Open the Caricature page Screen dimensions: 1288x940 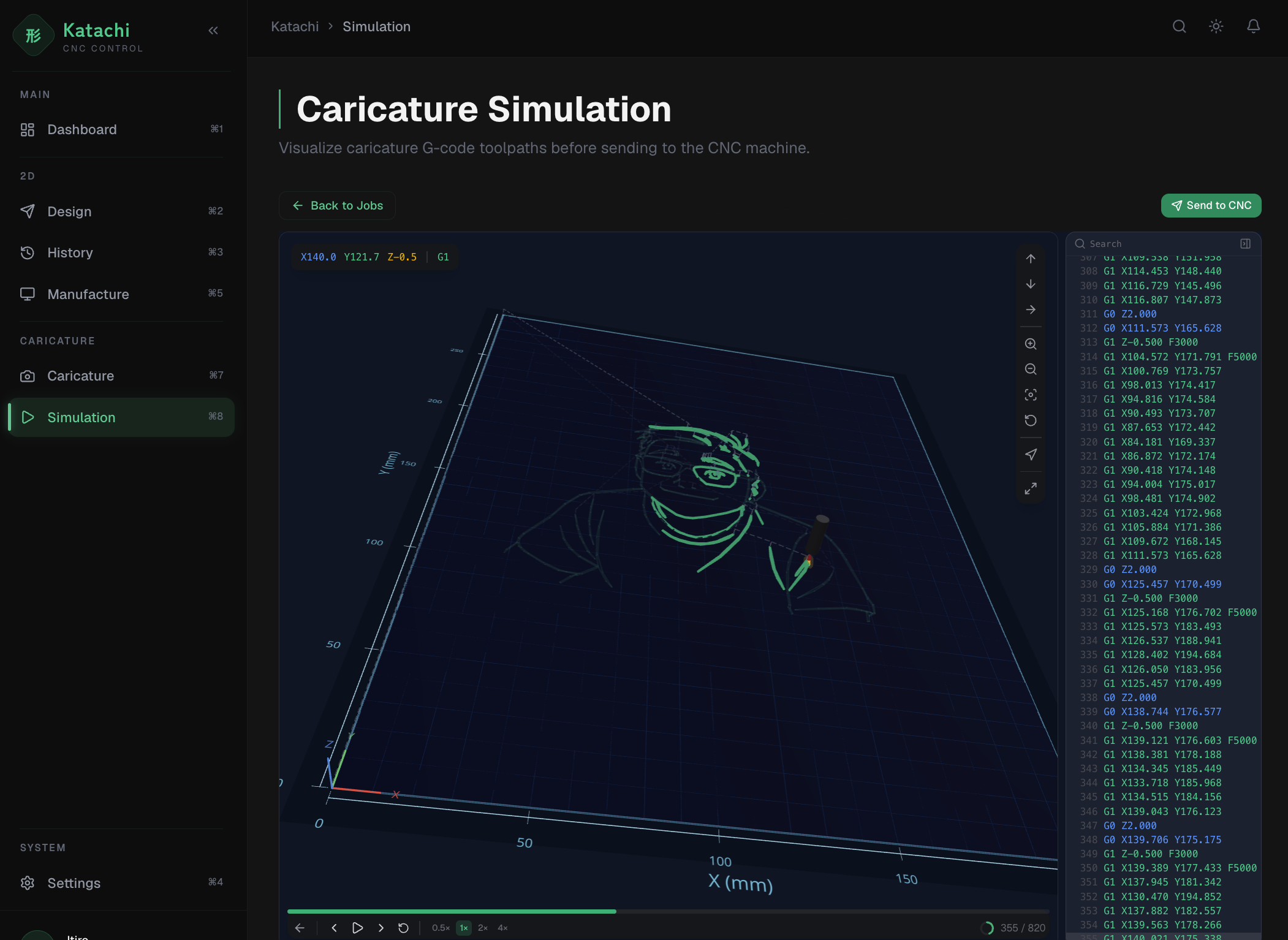(121, 376)
